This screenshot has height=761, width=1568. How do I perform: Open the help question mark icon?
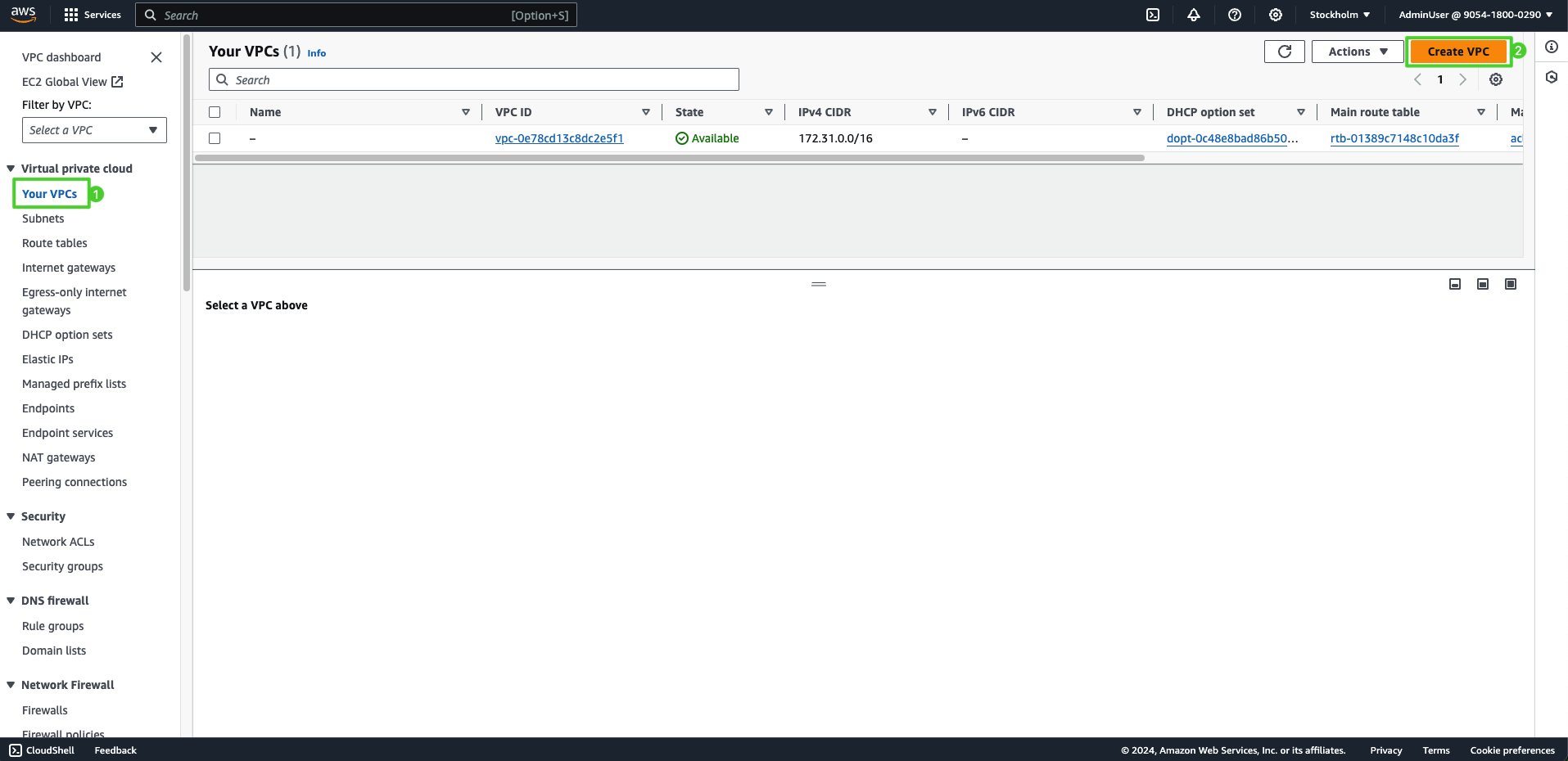pyautogui.click(x=1235, y=15)
